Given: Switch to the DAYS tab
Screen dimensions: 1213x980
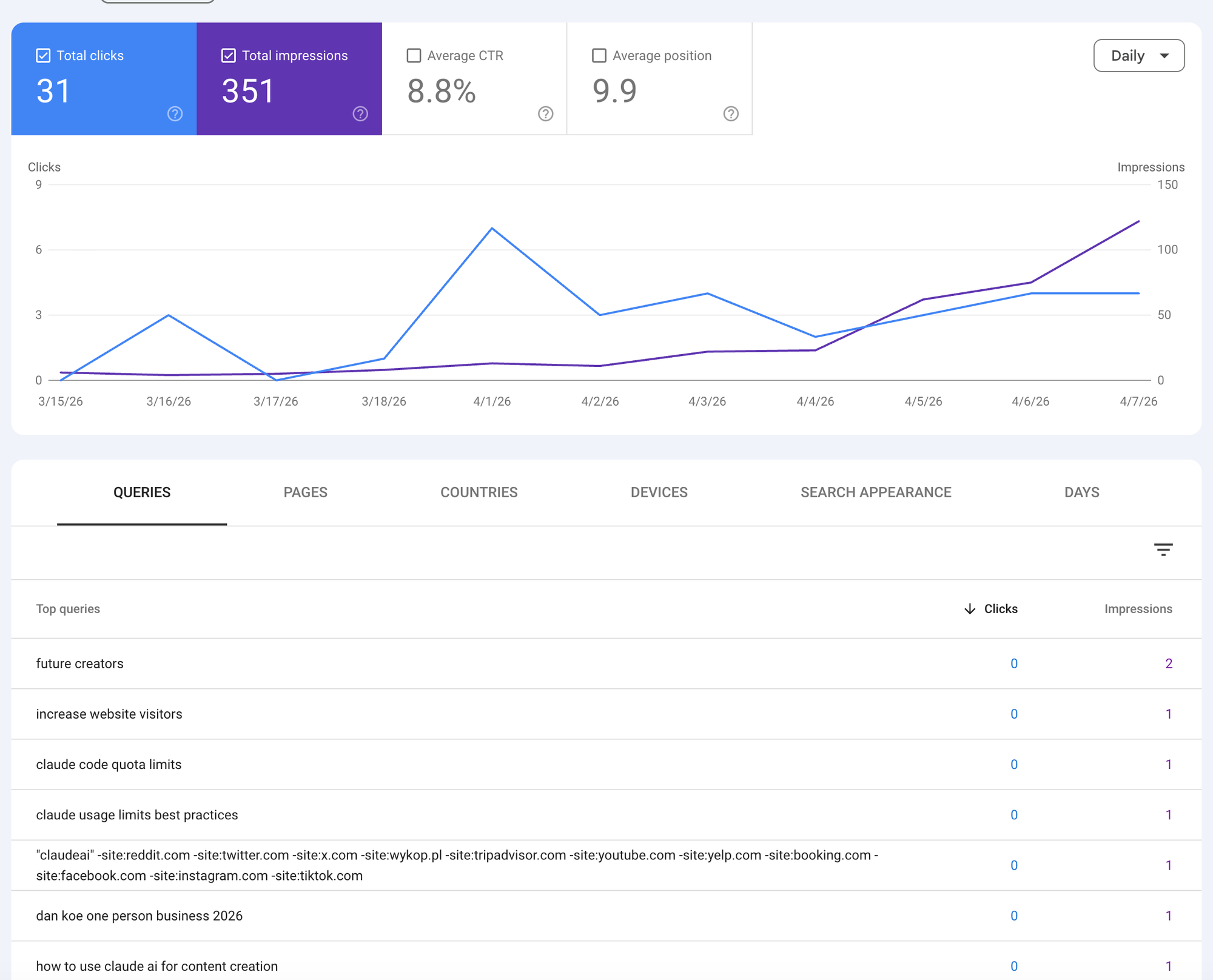Looking at the screenshot, I should 1081,492.
